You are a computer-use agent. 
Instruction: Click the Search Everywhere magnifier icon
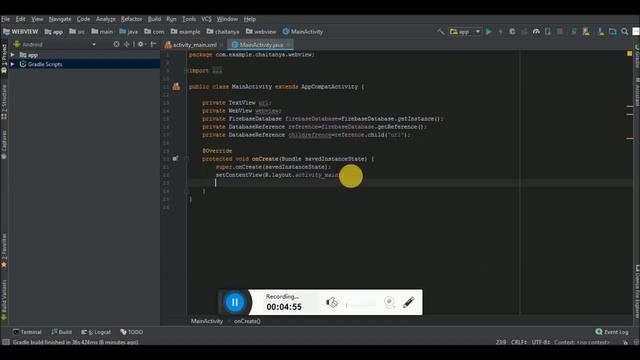tap(624, 31)
